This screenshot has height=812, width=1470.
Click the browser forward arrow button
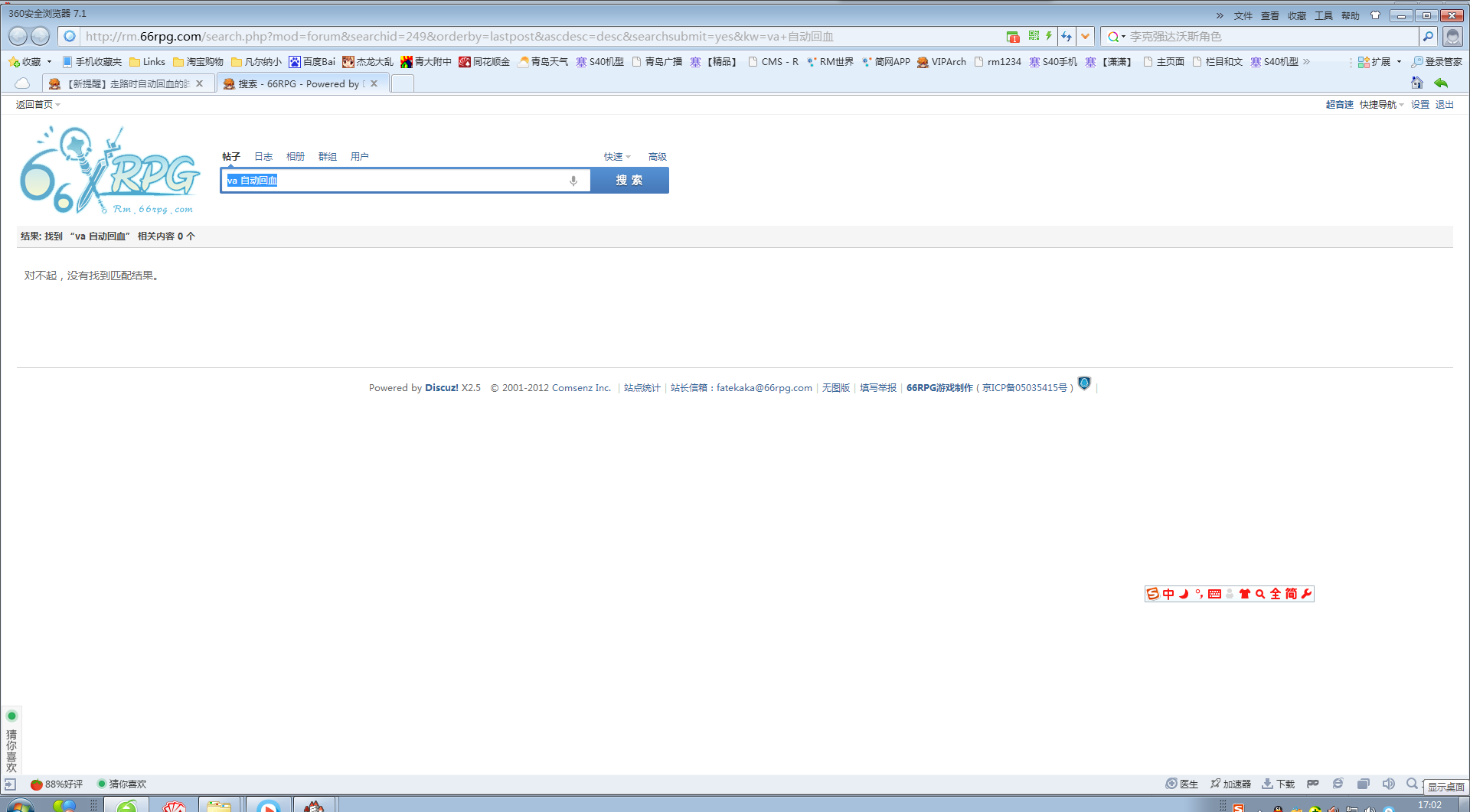pyautogui.click(x=40, y=36)
